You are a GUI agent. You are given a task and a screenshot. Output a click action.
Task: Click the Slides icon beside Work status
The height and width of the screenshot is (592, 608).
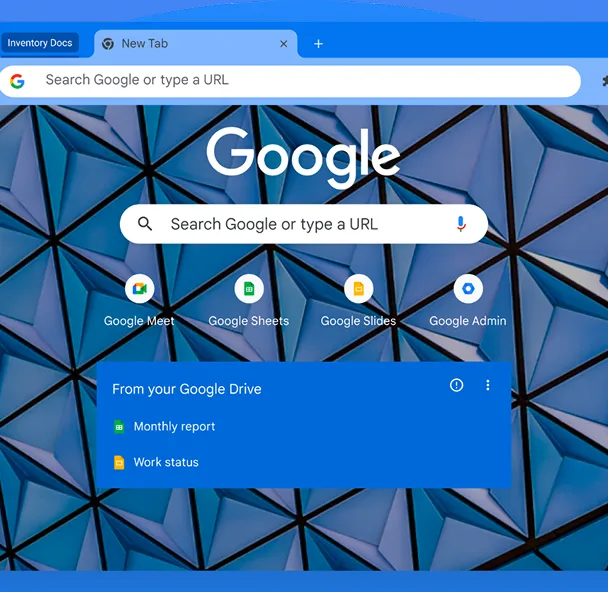point(119,463)
